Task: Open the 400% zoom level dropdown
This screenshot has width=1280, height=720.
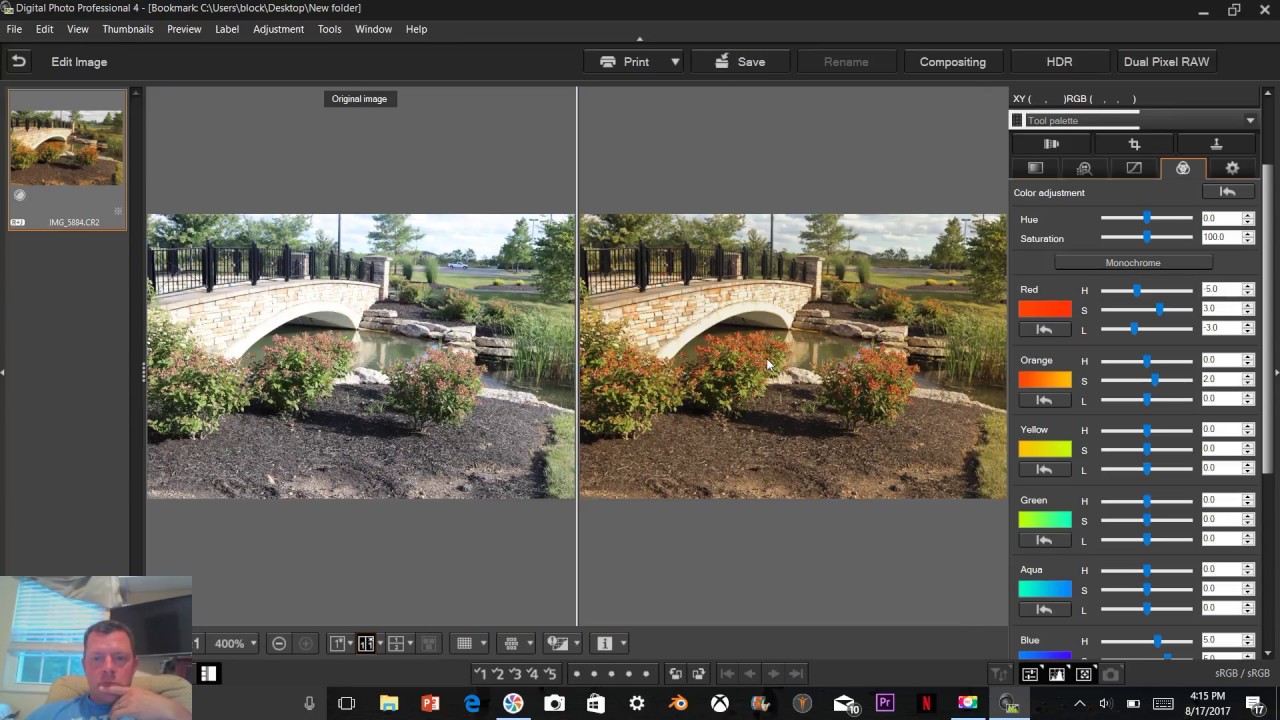Action: tap(253, 643)
